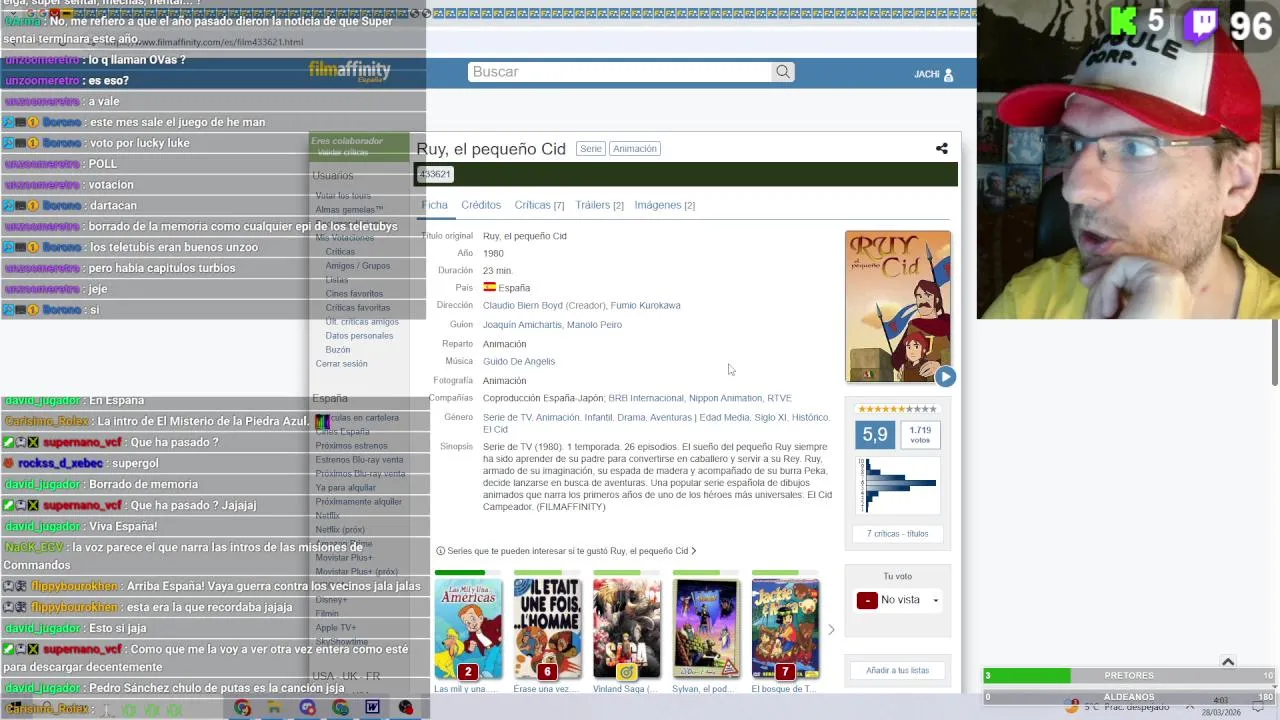Viewport: 1280px width, 720px height.
Task: Open the 1.719 votos count
Action: click(x=920, y=435)
